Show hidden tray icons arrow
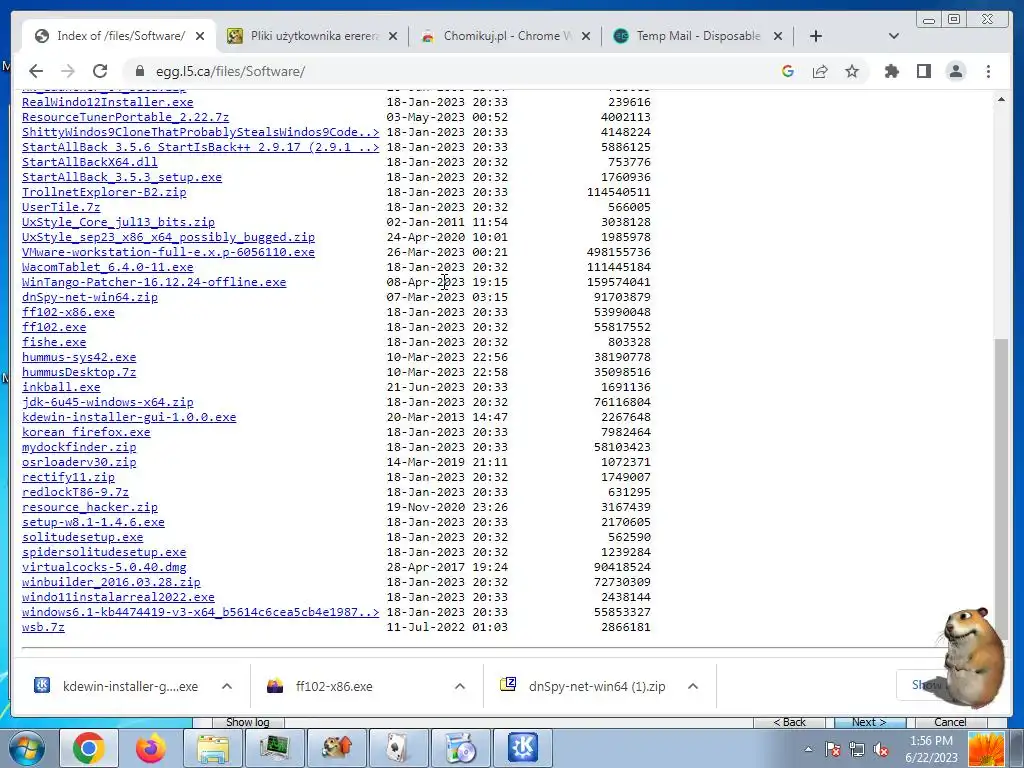 808,749
